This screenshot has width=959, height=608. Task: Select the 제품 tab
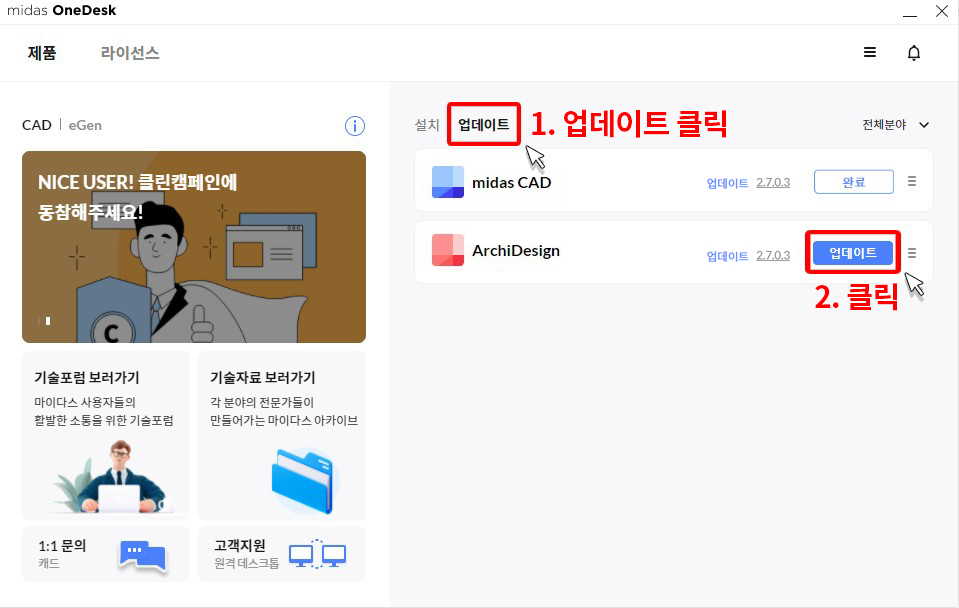click(42, 53)
